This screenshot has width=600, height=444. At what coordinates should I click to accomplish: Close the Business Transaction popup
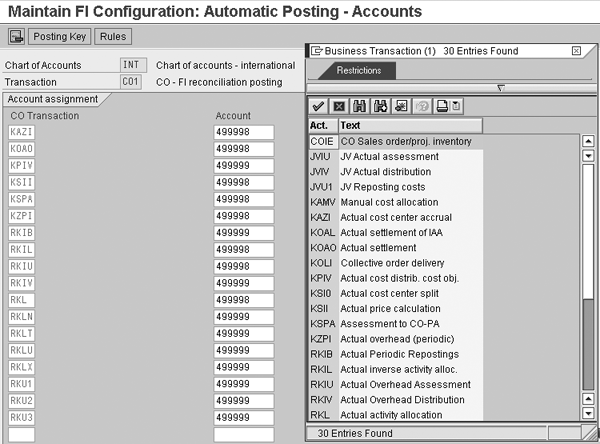[x=576, y=51]
